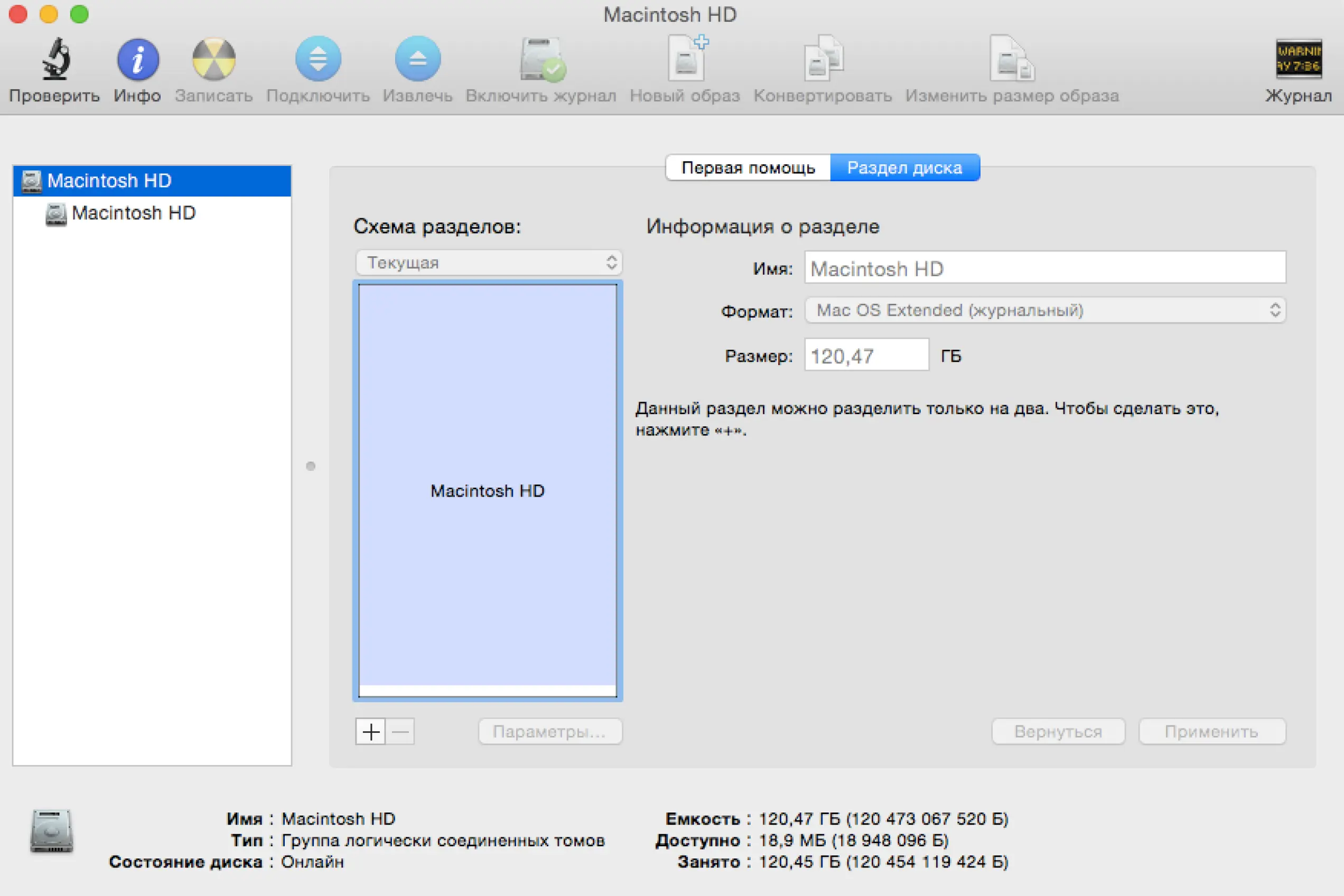The width and height of the screenshot is (1344, 896).
Task: Click the Подключить mount icon
Action: (318, 59)
